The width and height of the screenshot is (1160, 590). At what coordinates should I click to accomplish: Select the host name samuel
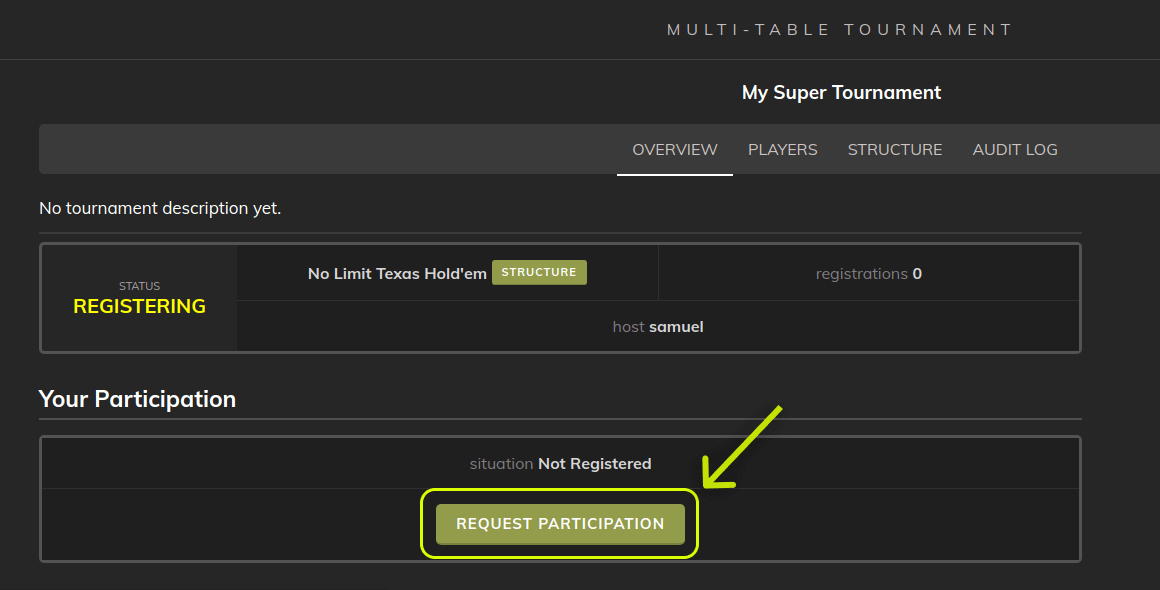676,327
